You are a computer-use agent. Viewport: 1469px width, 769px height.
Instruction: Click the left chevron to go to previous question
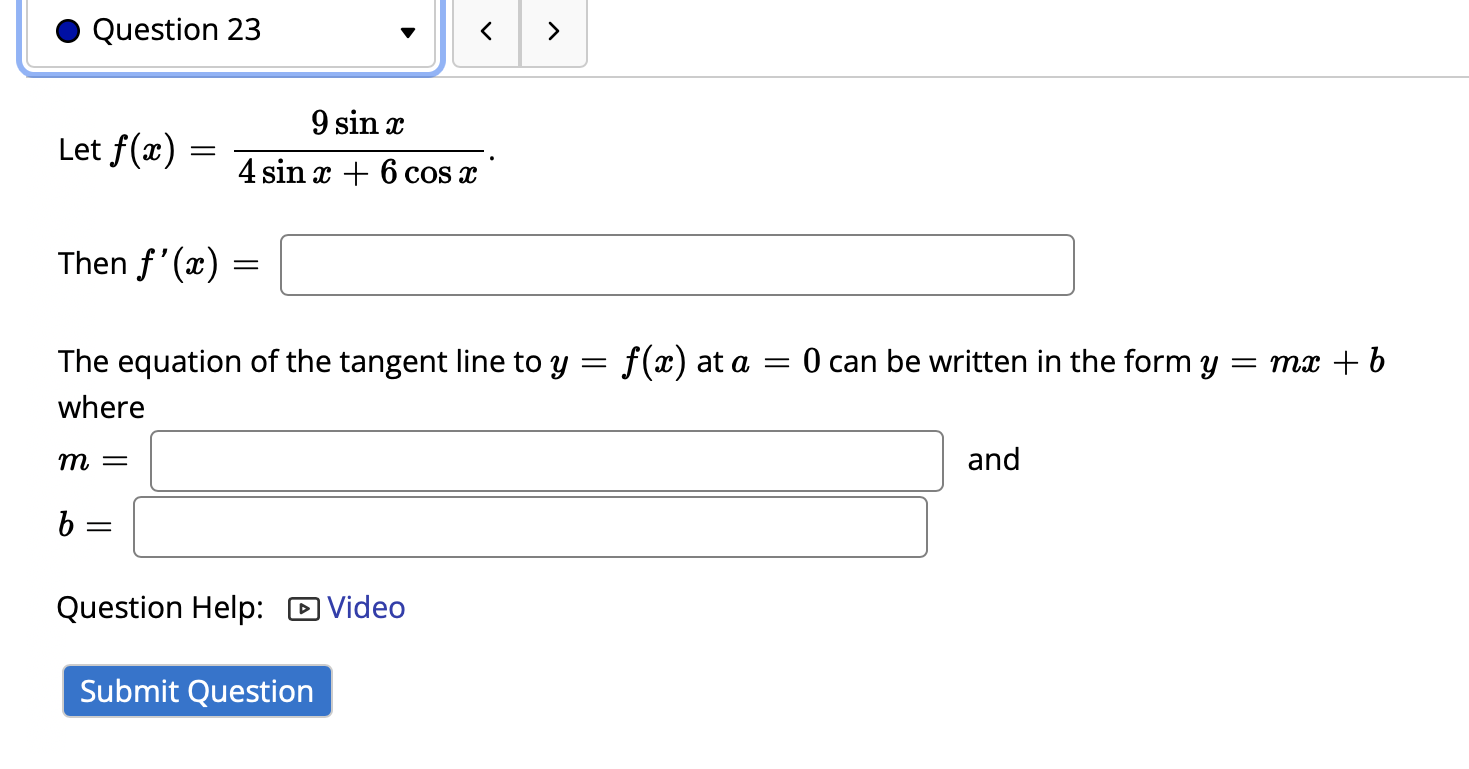point(486,31)
